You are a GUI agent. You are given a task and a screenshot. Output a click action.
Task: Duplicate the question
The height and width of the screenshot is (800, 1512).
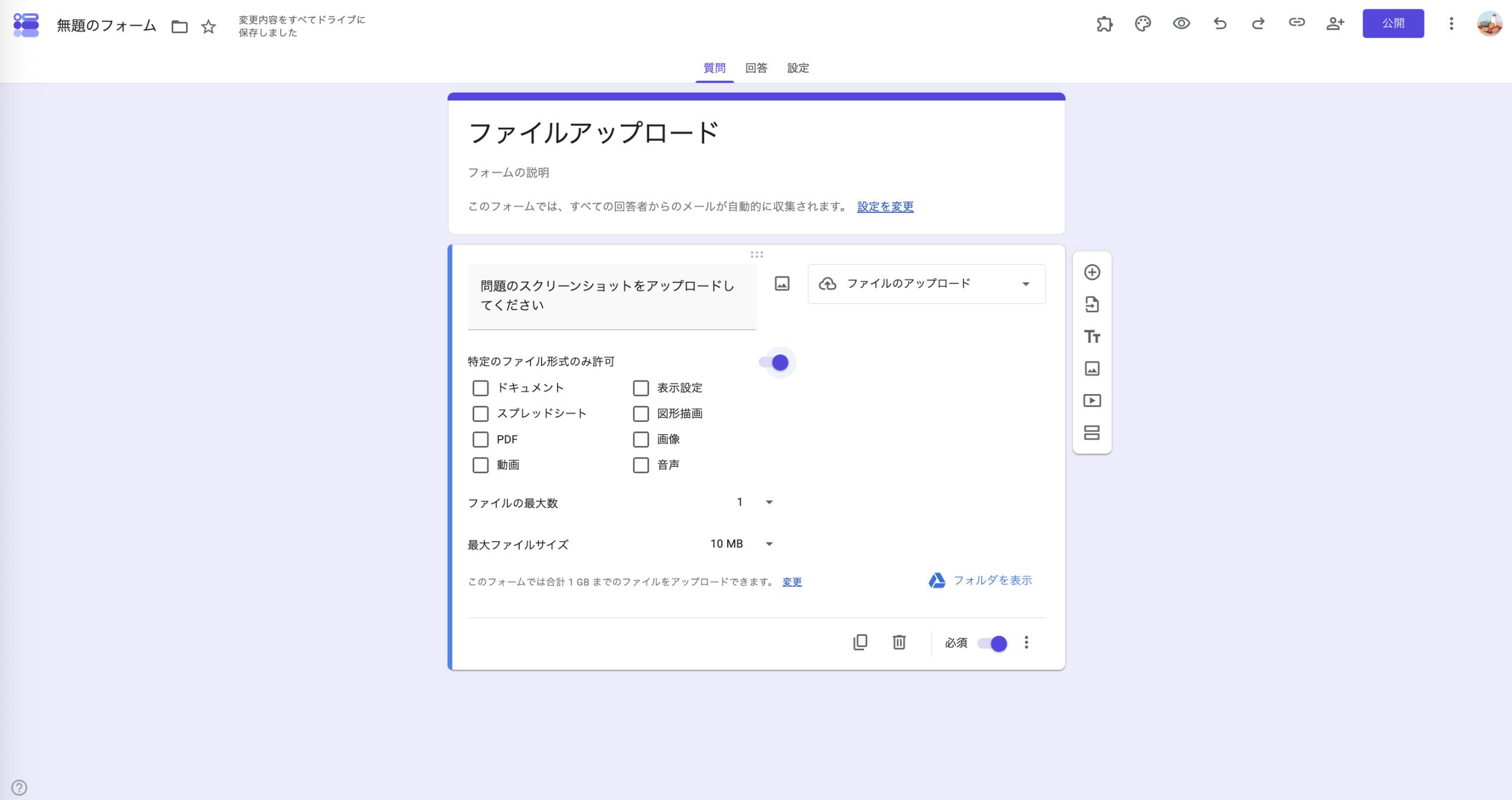(x=860, y=642)
